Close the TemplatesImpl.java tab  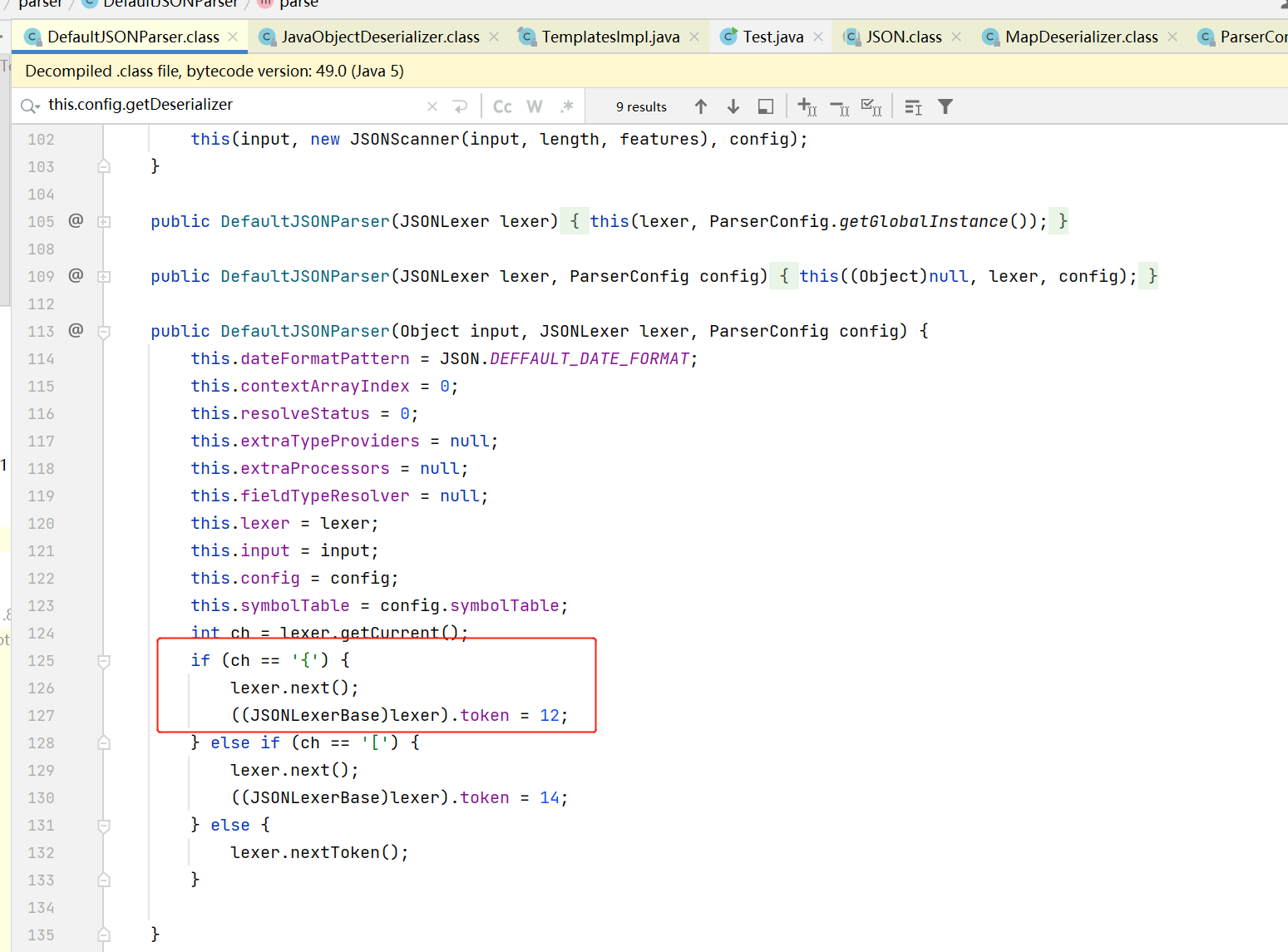694,37
